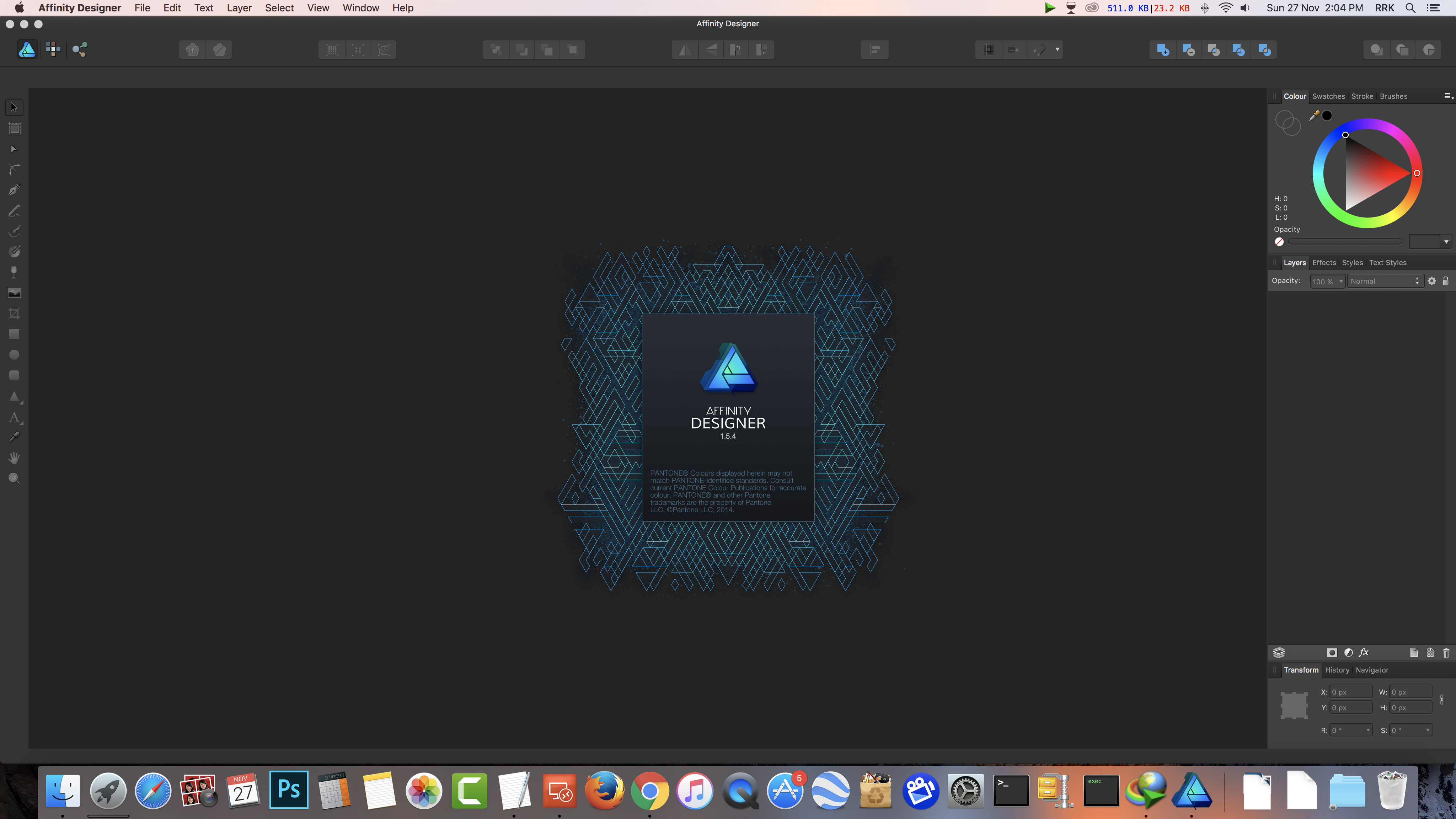
Task: Click the flip horizontal button in the toolbar
Action: tap(685, 50)
